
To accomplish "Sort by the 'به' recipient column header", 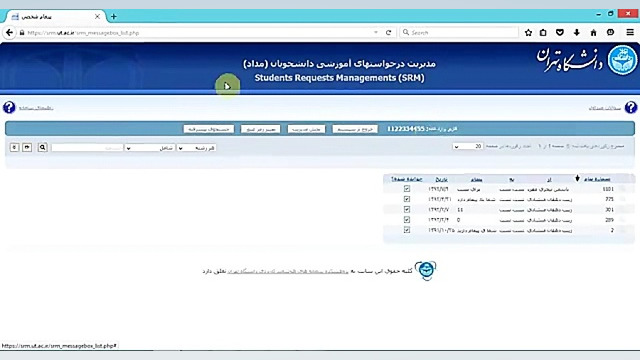I will pos(511,180).
